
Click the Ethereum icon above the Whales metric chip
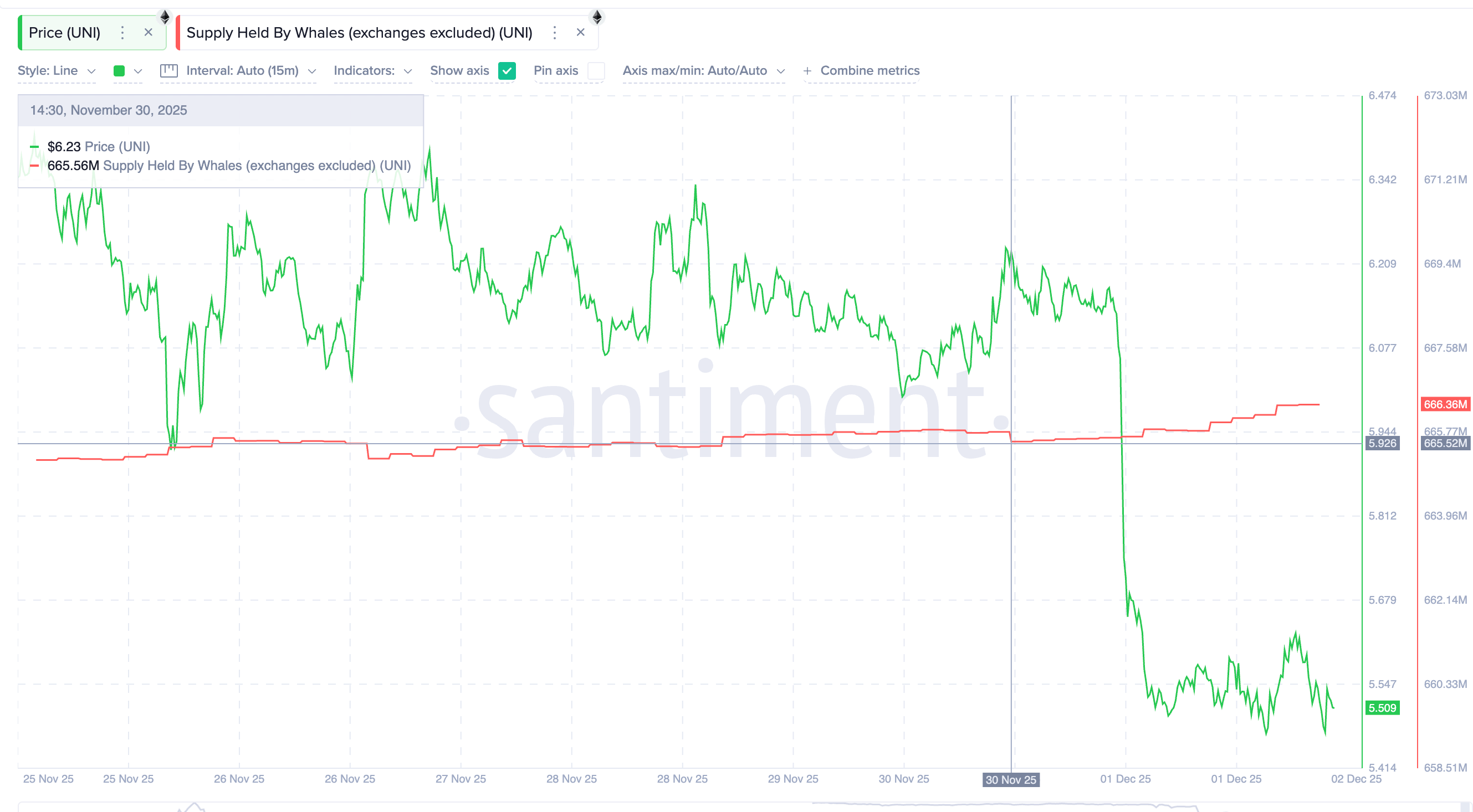tap(597, 17)
